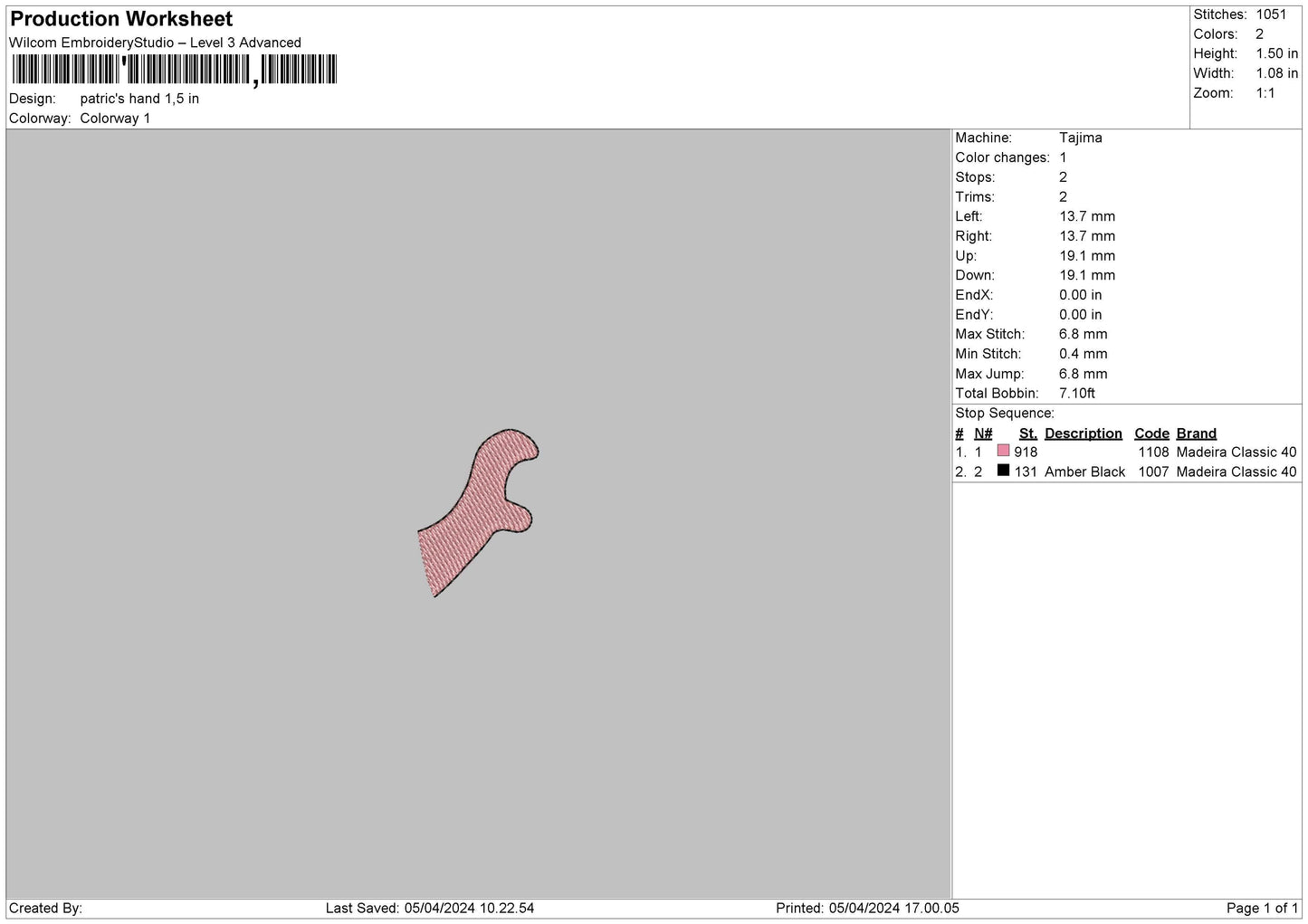This screenshot has height=924, width=1308.
Task: Click the 'Code' column header
Action: 1151,433
